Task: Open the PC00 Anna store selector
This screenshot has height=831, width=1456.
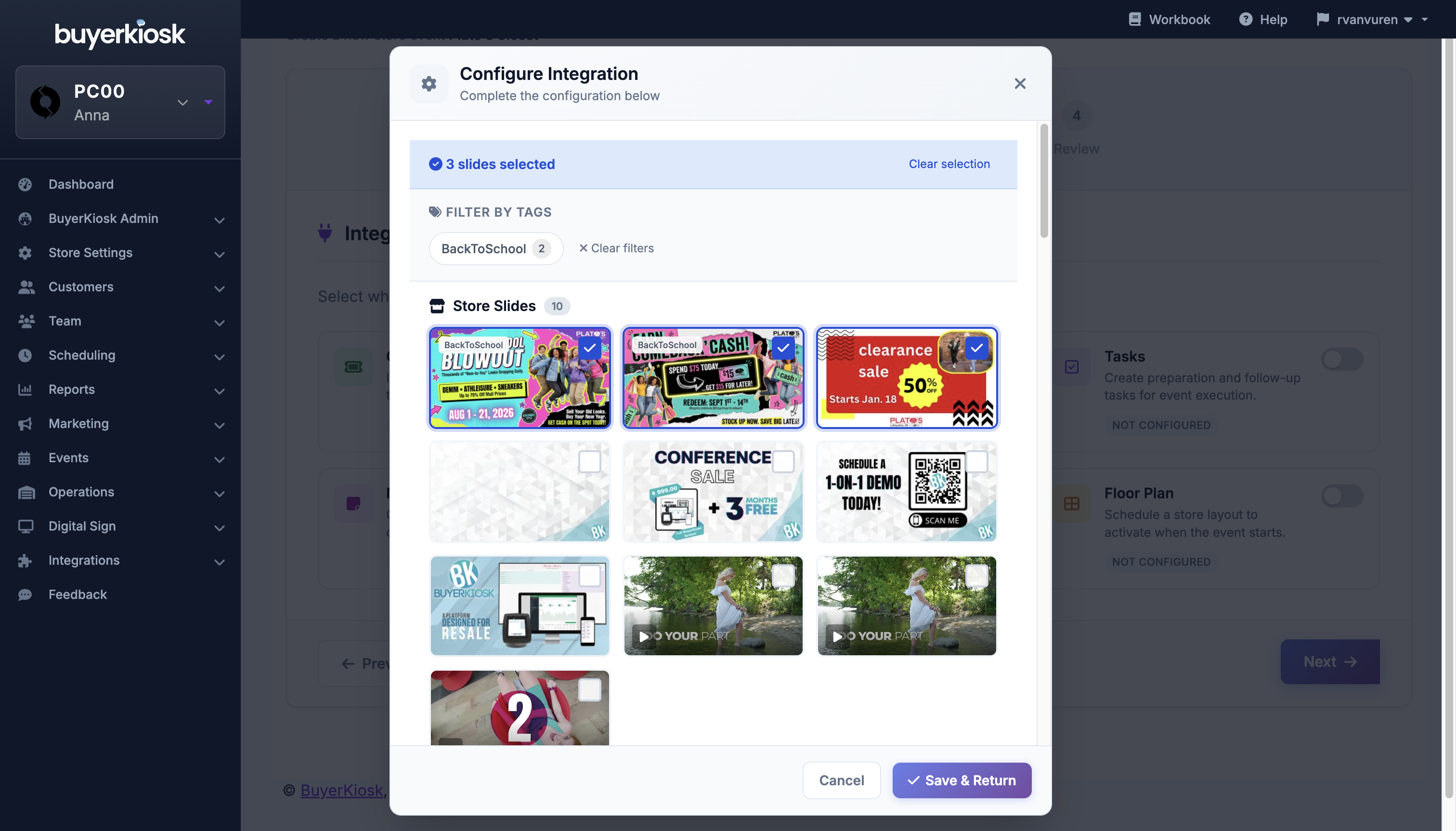Action: point(120,102)
